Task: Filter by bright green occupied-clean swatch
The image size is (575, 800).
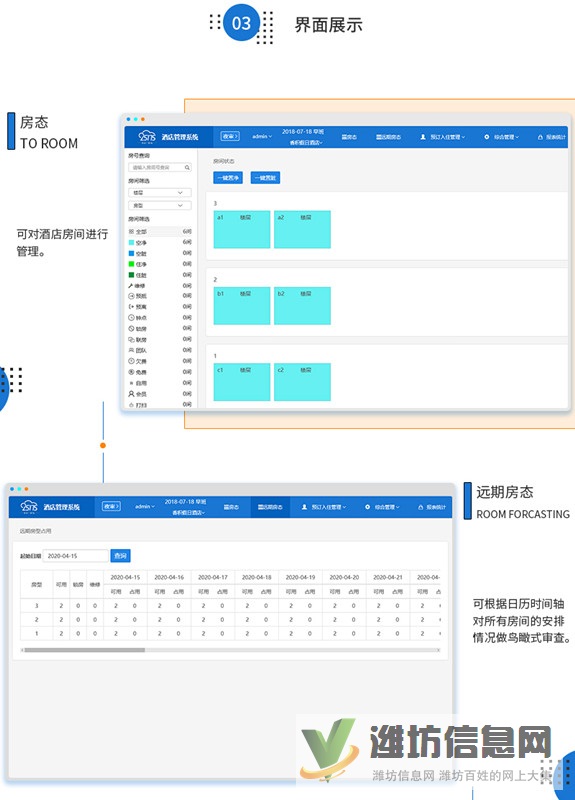Action: point(131,264)
